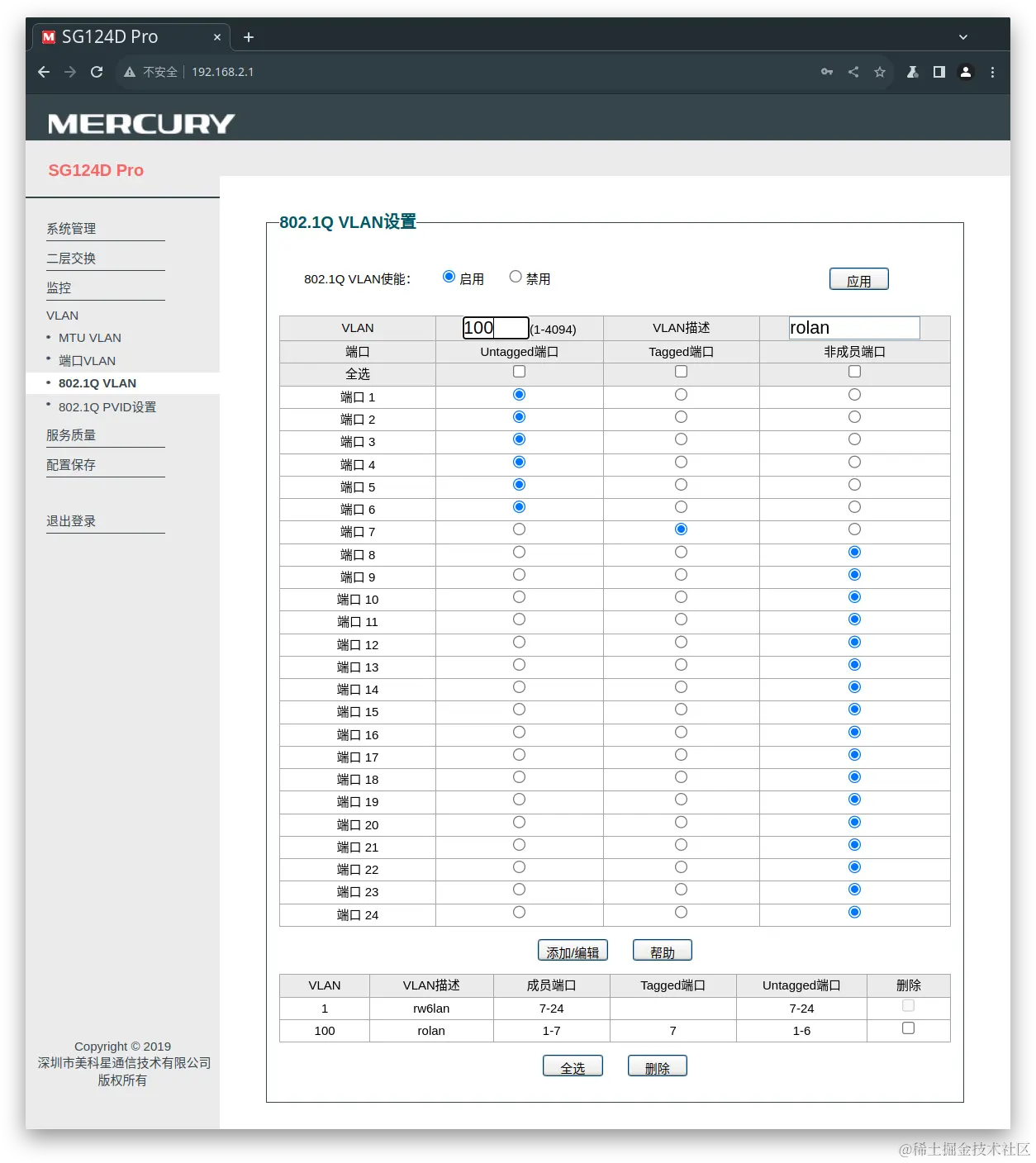Screen dimensions: 1036x1163
Task: Open the tab search dropdown chevron
Action: point(962,36)
